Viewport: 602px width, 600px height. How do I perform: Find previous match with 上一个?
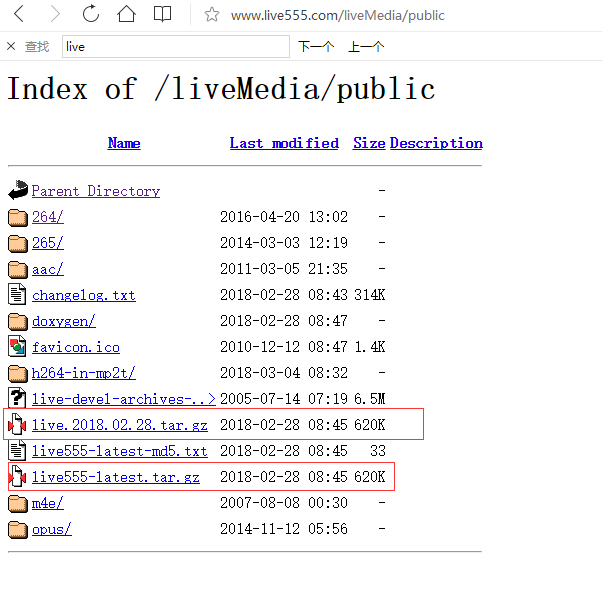pos(366,46)
